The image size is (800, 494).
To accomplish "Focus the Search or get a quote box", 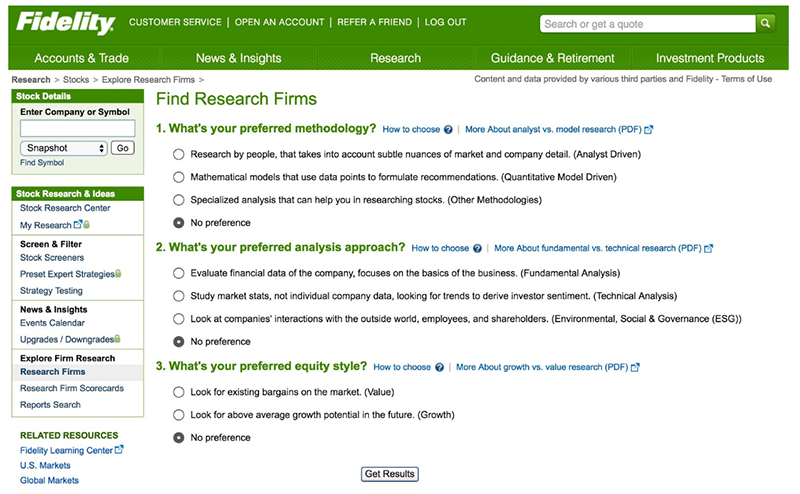I will pyautogui.click(x=647, y=23).
